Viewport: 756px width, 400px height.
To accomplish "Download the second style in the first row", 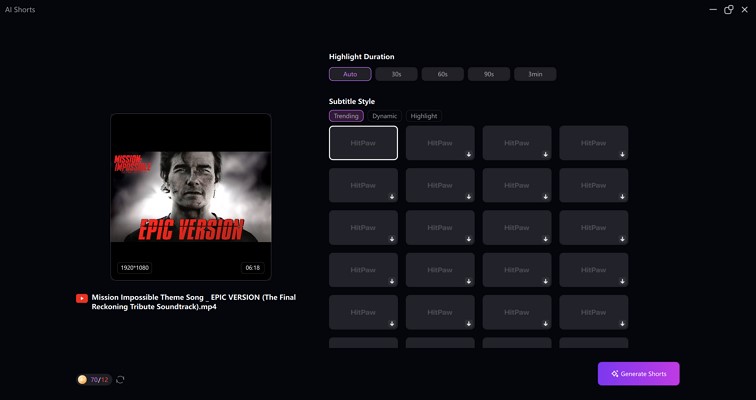I will 469,155.
